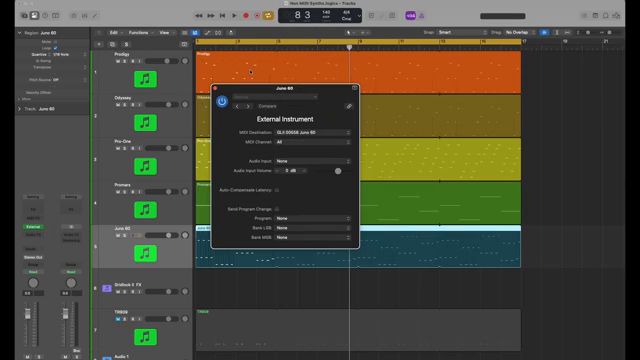Enable the Capture Recording button
The height and width of the screenshot is (360, 640).
point(257,16)
